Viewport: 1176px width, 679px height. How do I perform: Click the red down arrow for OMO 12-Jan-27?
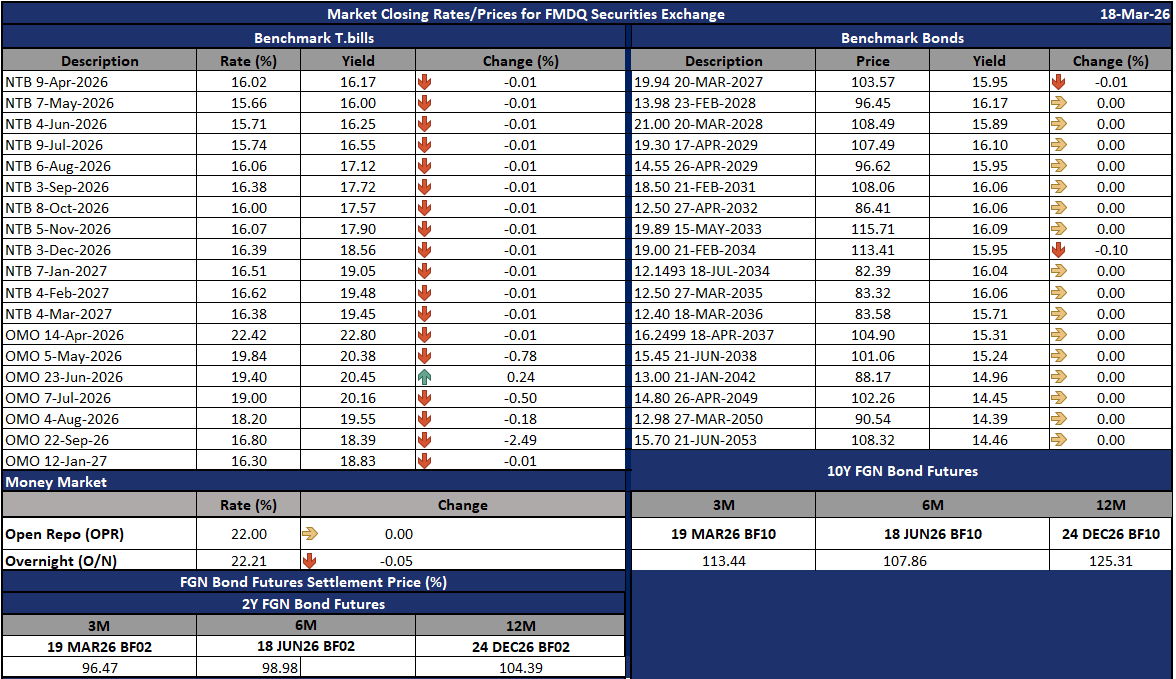[x=424, y=461]
